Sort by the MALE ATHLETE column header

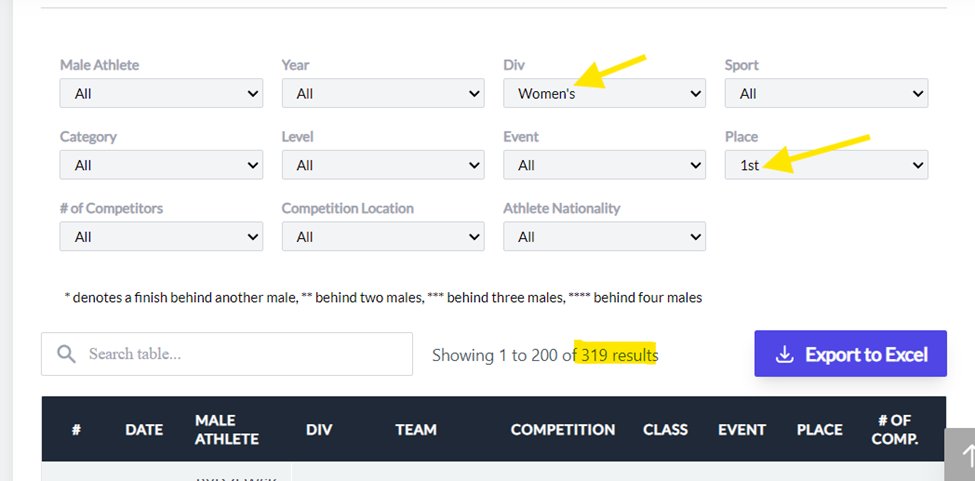pos(226,429)
